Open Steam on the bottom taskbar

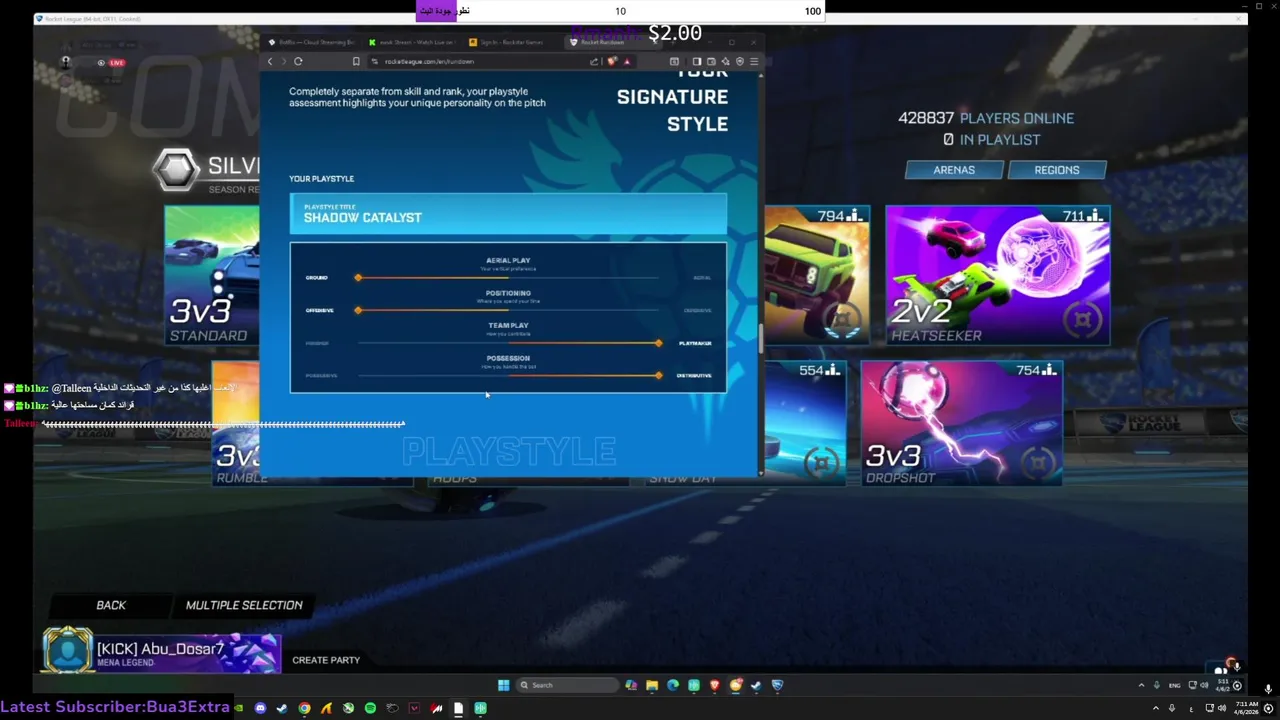coord(282,708)
